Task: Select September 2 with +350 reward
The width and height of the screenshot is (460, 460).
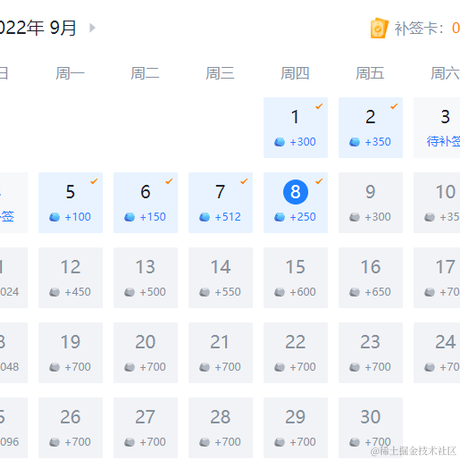Action: coord(371,128)
